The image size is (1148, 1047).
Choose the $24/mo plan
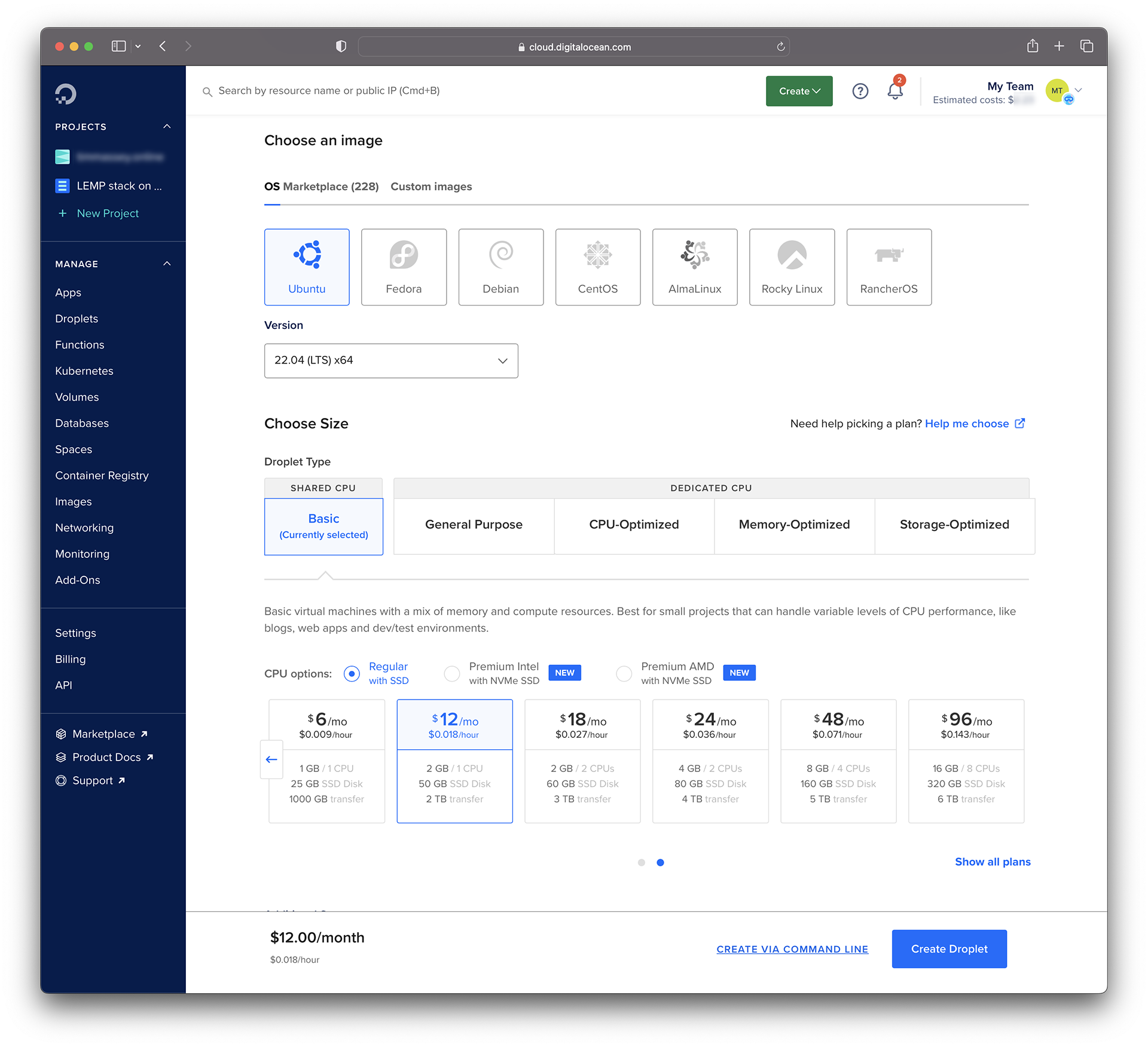tap(710, 761)
